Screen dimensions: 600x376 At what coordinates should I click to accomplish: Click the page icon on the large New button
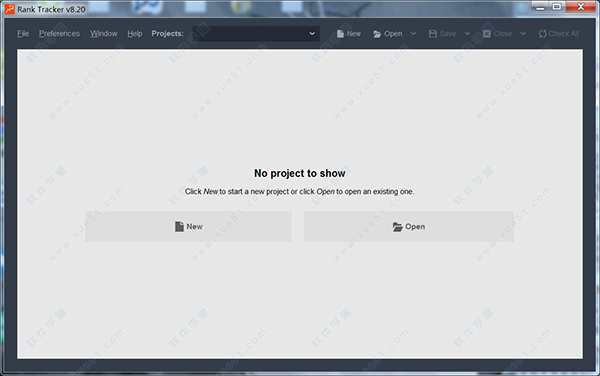[179, 226]
